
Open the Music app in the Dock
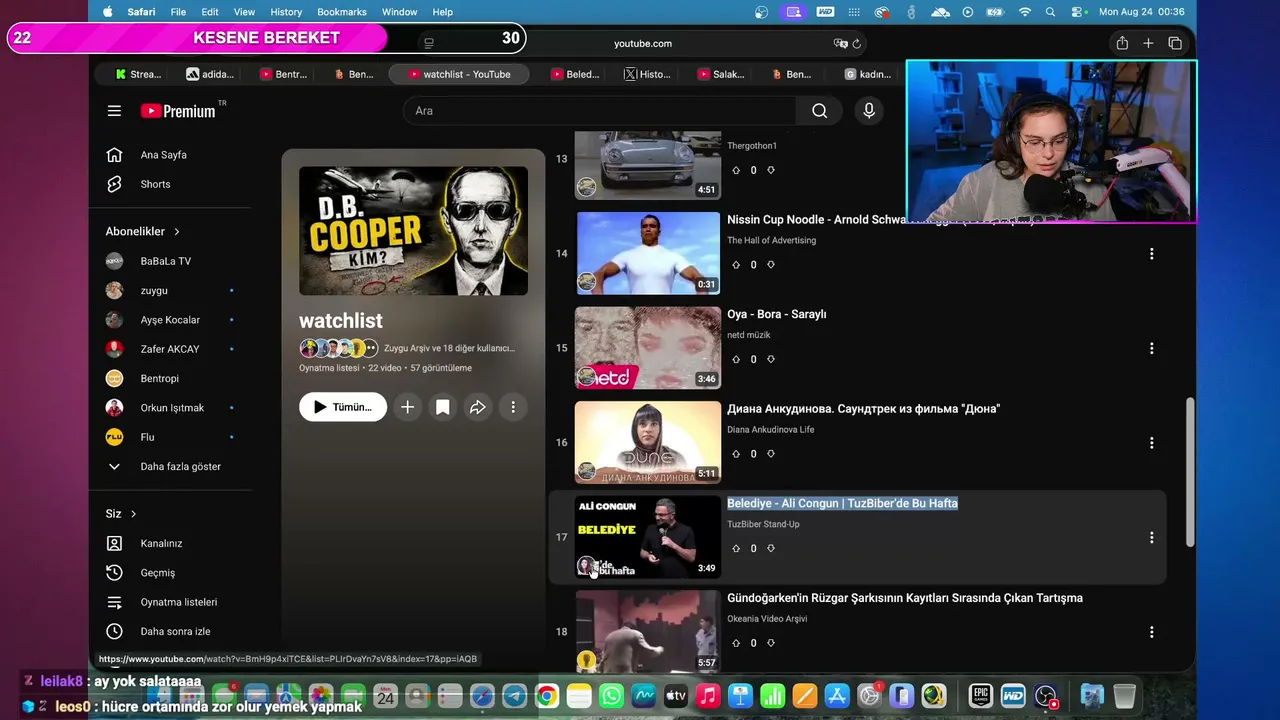tap(708, 696)
